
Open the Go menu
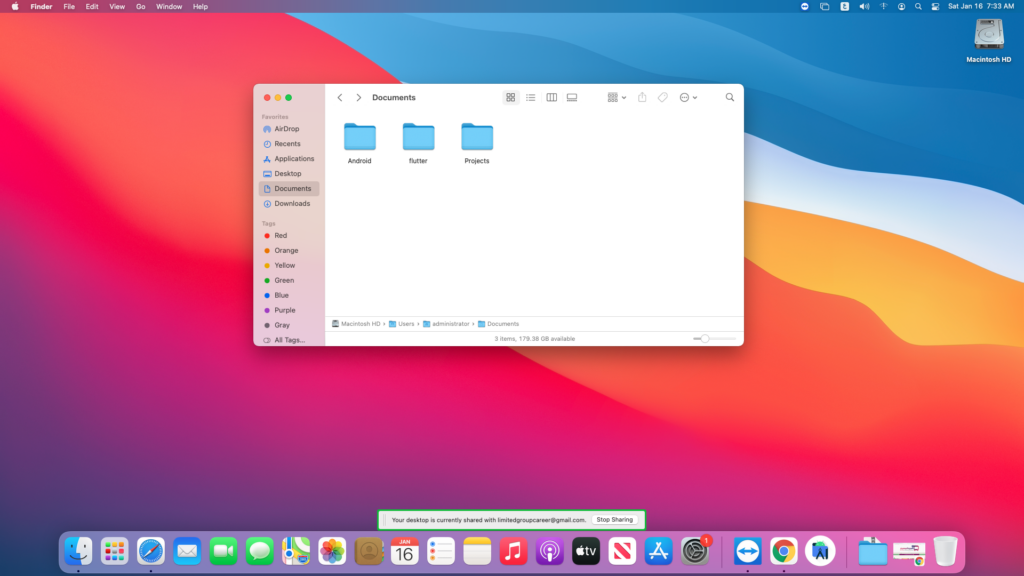(140, 7)
